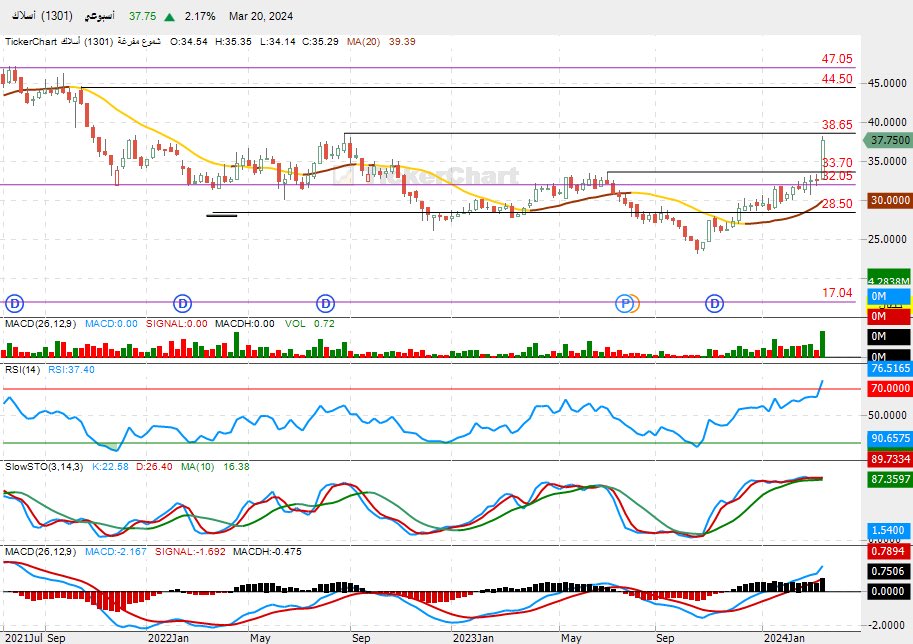Click the blue 1.5400 MACD tag
Viewport: 913px width, 644px height.
[889, 530]
